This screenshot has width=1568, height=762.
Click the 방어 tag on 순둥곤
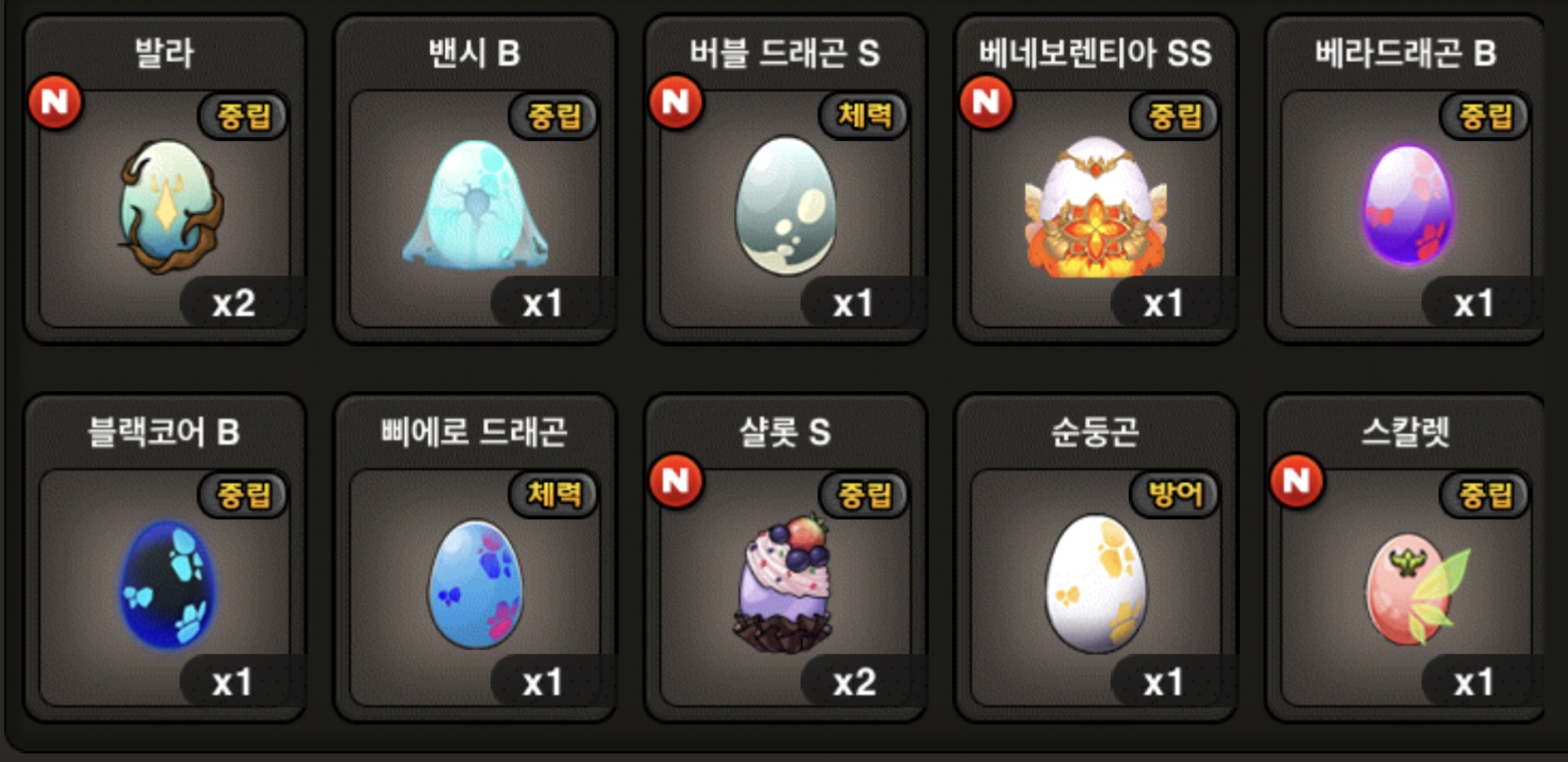[1174, 494]
